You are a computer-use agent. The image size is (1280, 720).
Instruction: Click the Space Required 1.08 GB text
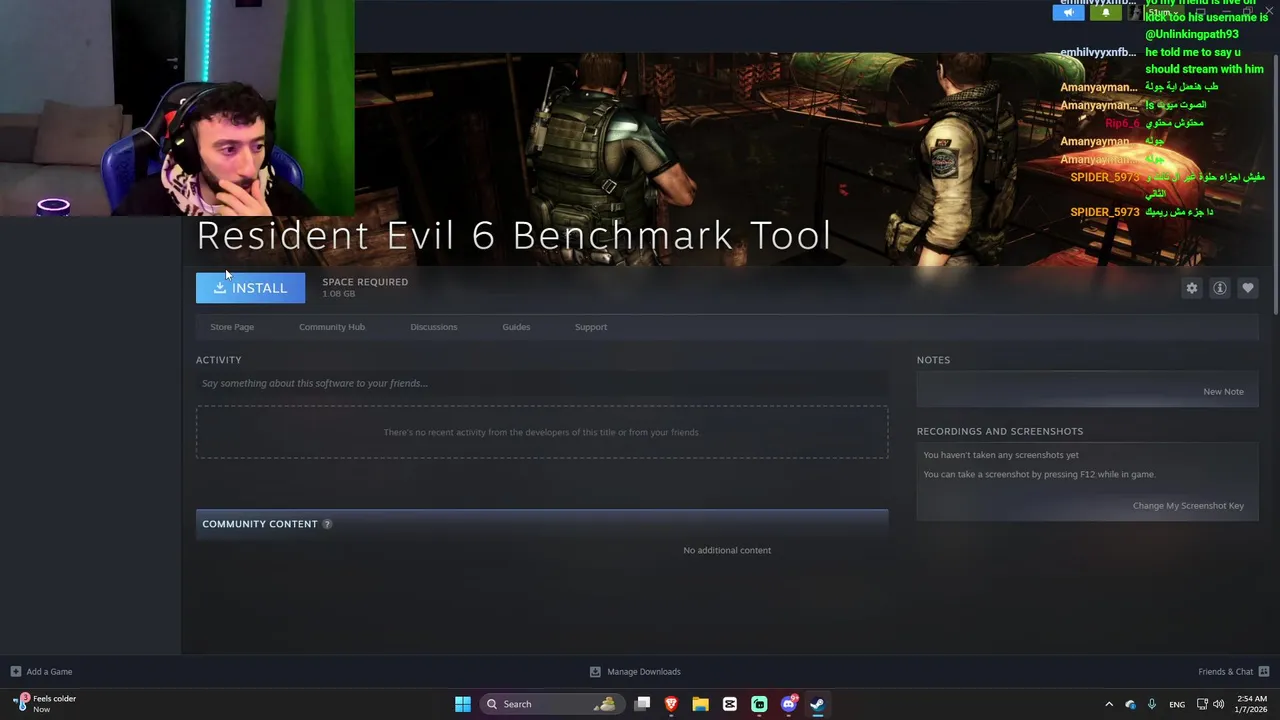tap(365, 288)
